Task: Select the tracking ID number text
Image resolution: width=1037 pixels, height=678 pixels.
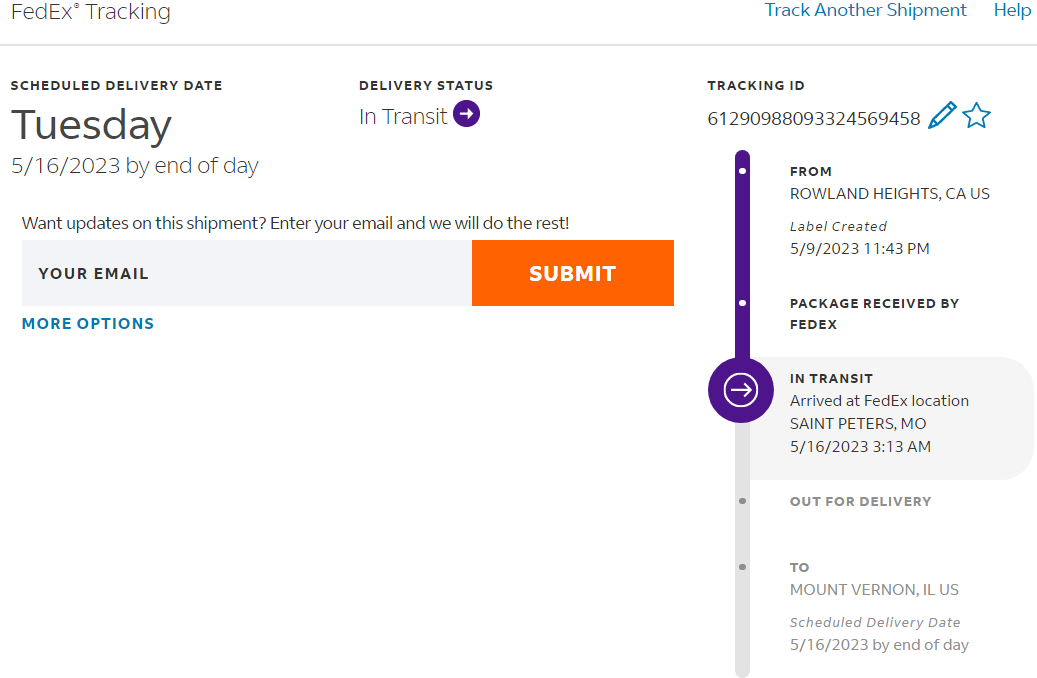Action: (x=813, y=119)
